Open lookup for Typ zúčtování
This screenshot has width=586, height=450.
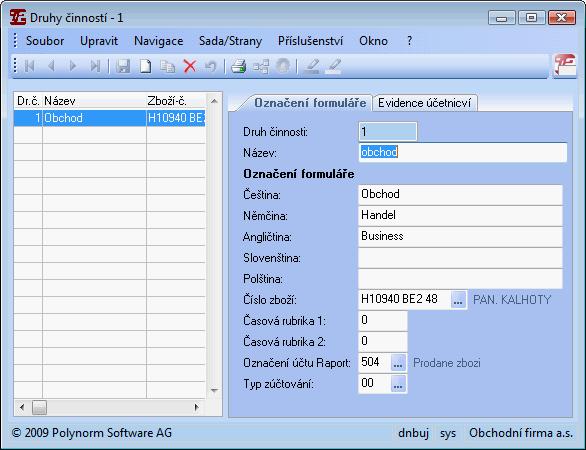(x=398, y=384)
